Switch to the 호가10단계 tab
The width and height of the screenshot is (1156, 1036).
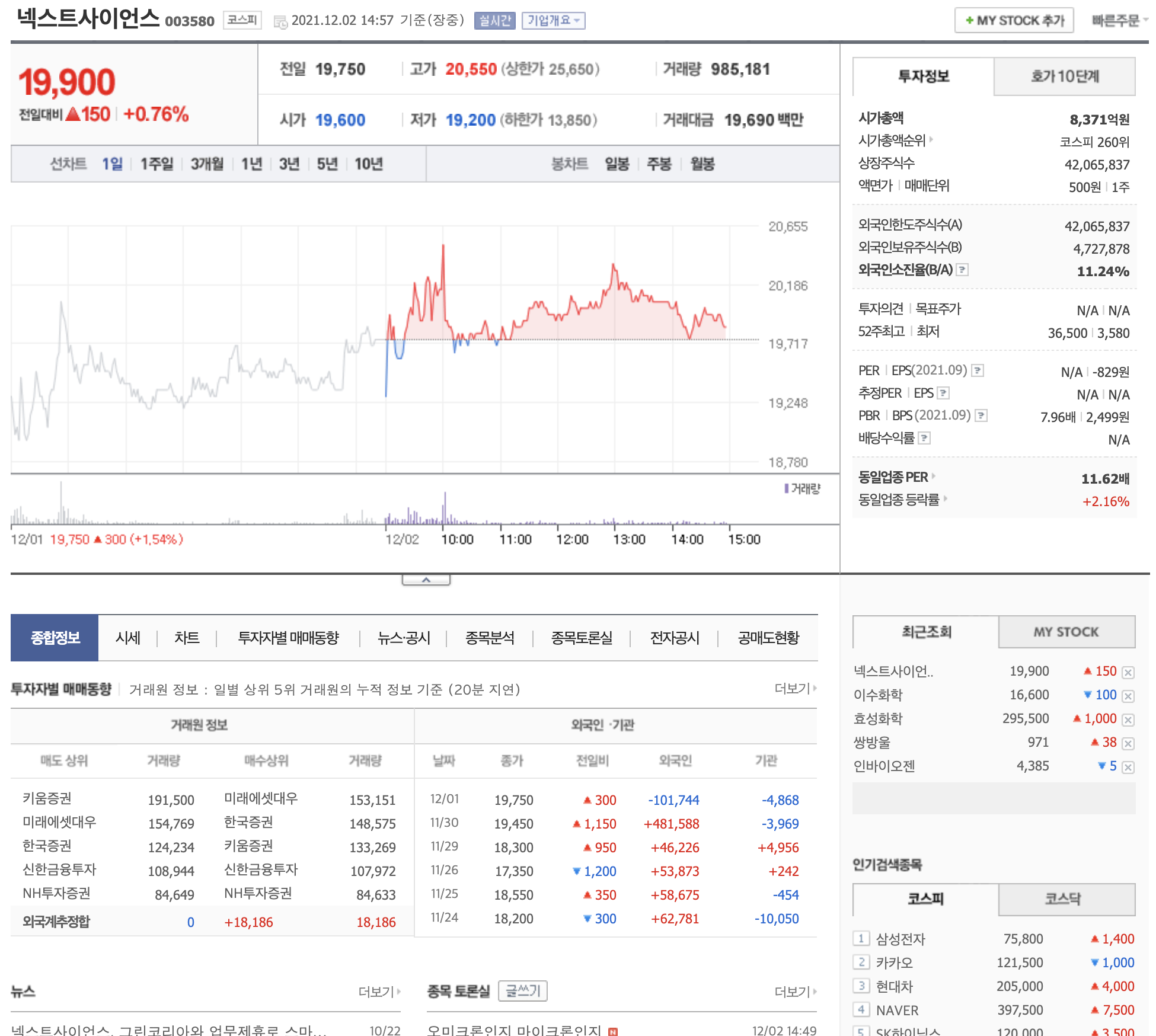coord(1064,76)
